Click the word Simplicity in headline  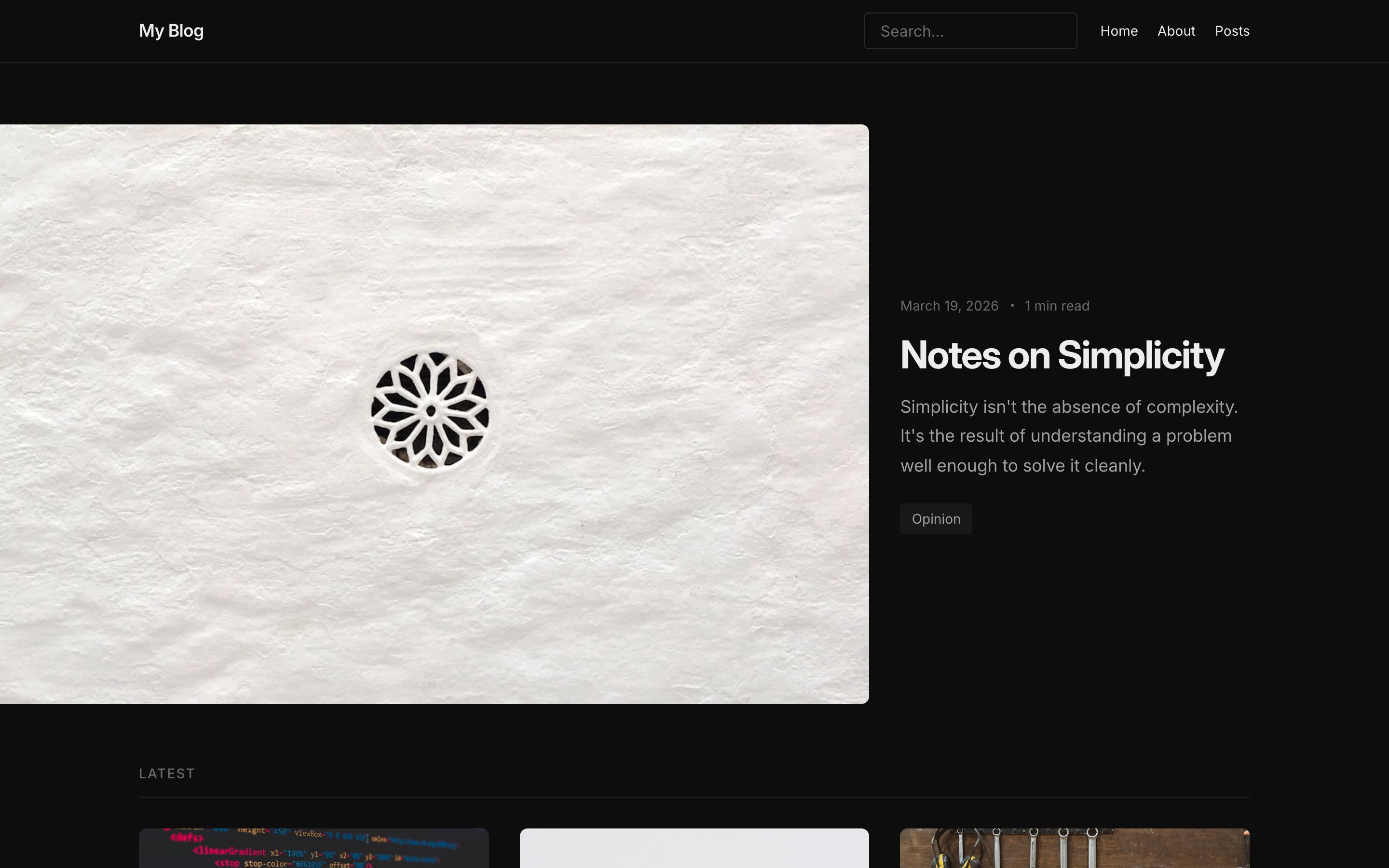point(1141,355)
